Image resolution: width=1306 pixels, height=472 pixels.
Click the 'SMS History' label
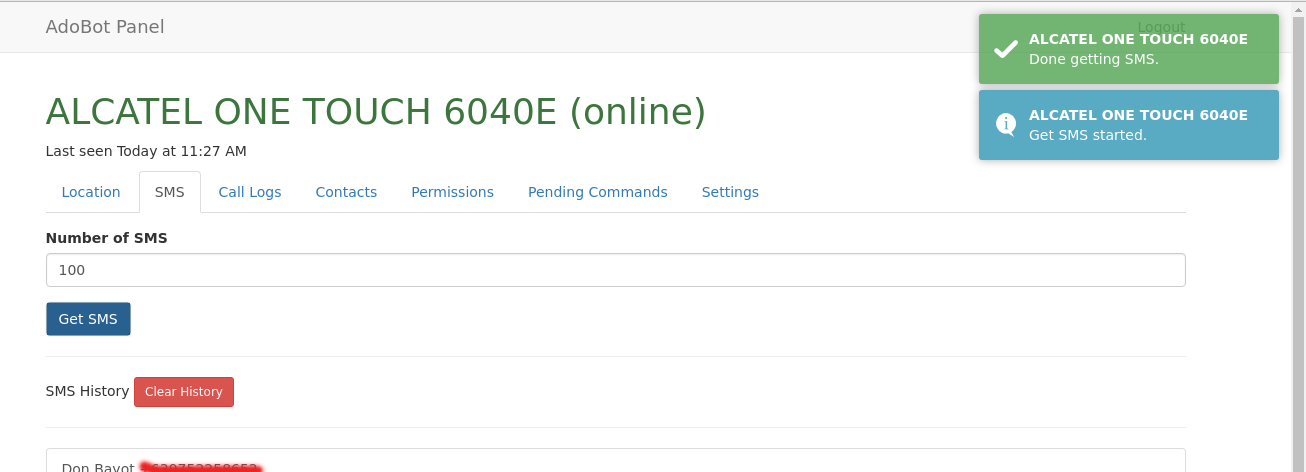pos(88,391)
